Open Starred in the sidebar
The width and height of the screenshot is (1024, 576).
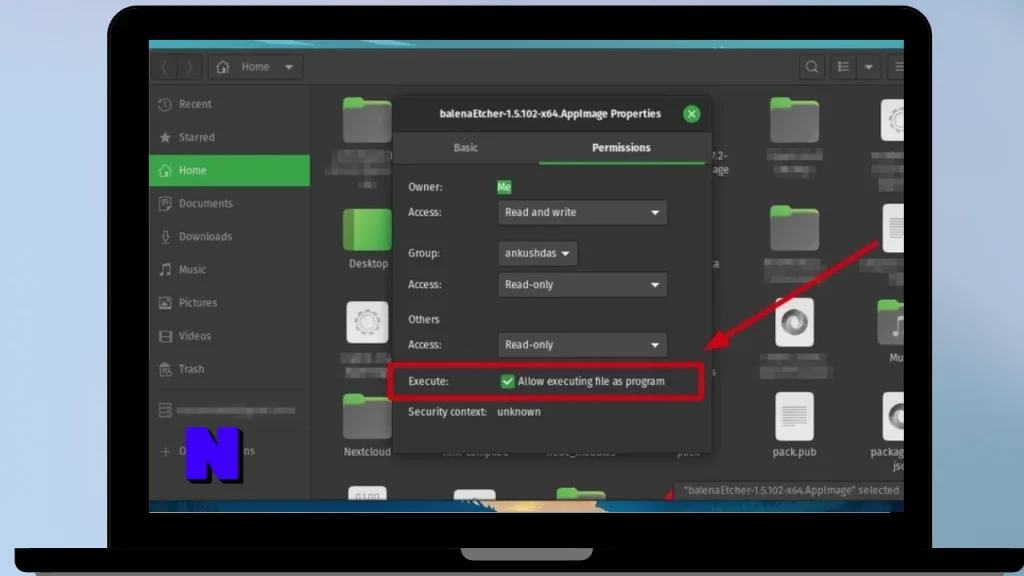[229, 137]
